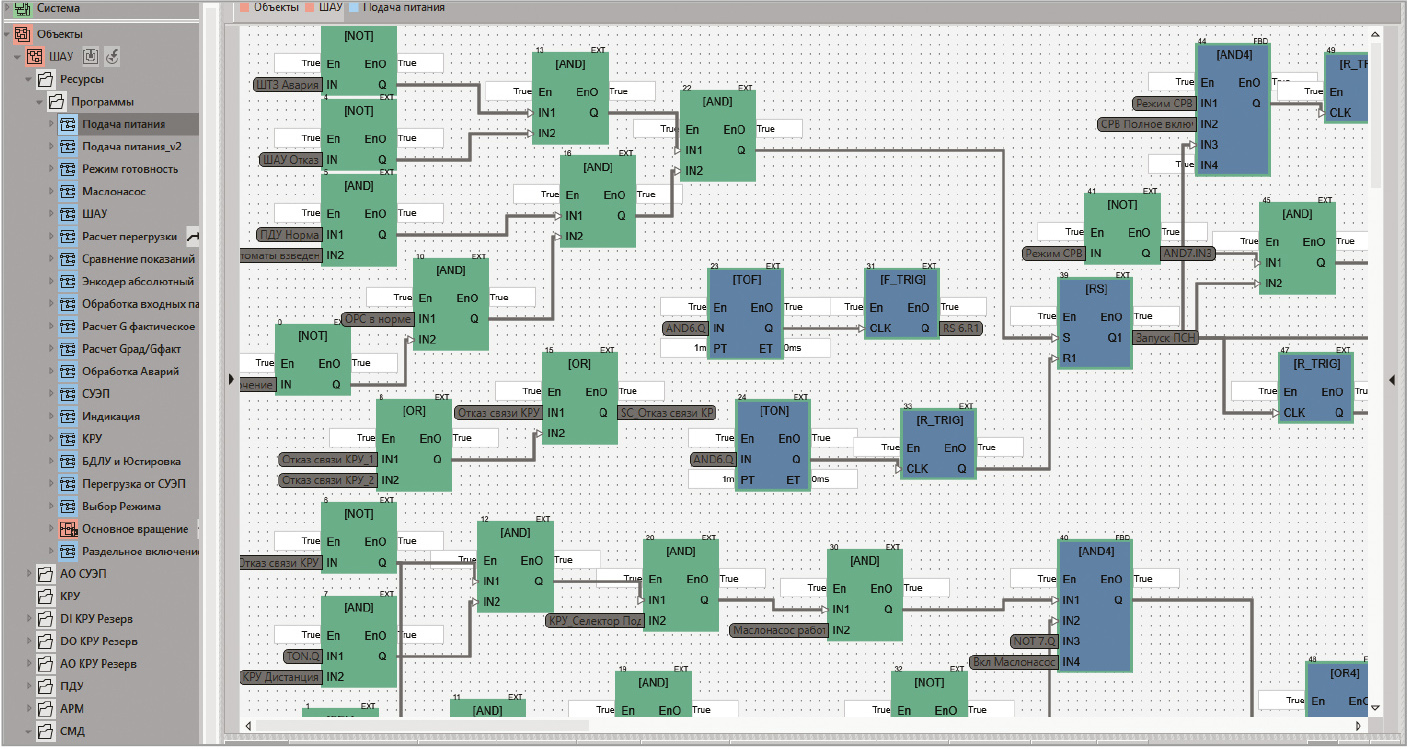Screen dimensions: 1409x749
Task: Click the Подача питания breadcrumb tab
Action: click(397, 7)
